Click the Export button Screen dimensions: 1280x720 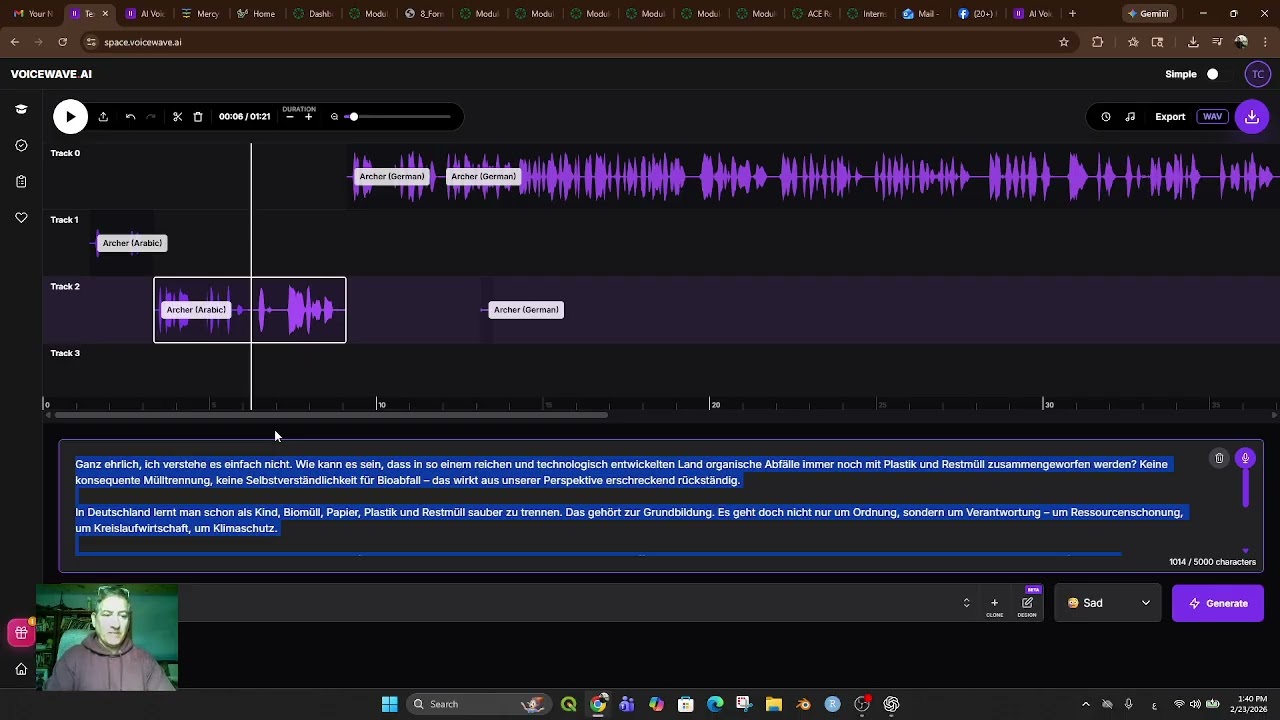1170,117
